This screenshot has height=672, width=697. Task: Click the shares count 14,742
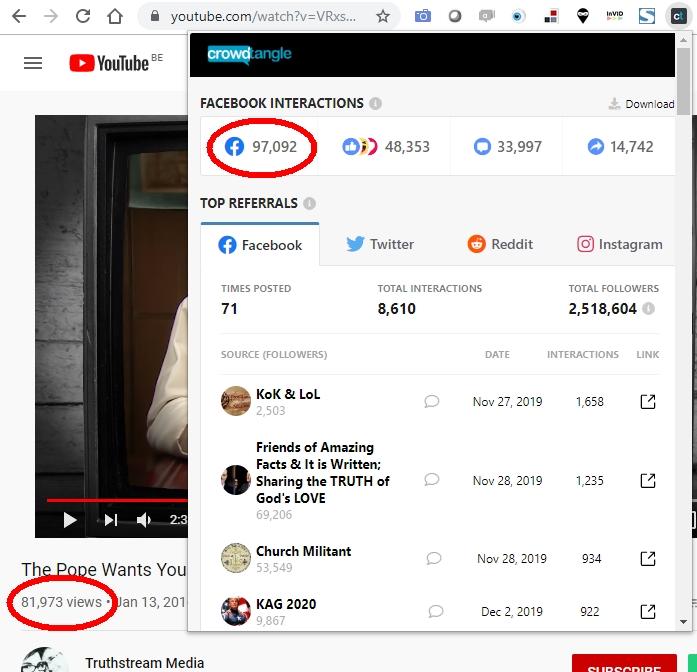(620, 146)
